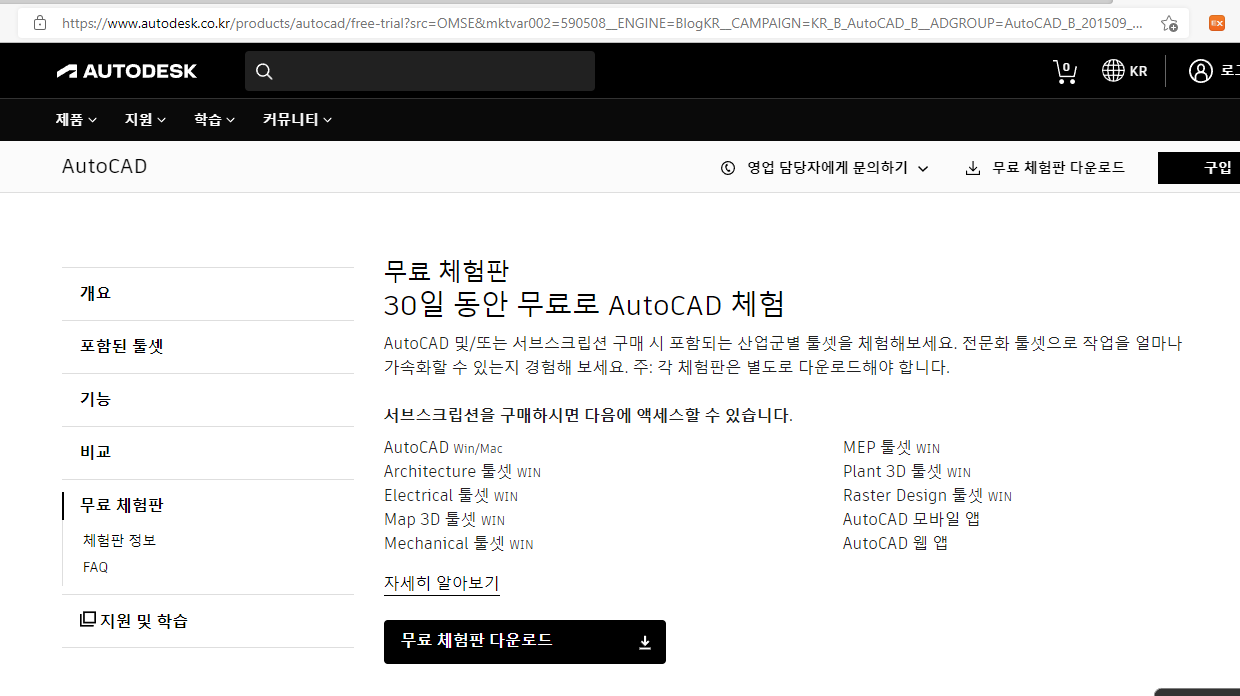Viewport: 1240px width, 696px height.
Task: Click the text AutoCAD Win/Mac
Action: [443, 448]
